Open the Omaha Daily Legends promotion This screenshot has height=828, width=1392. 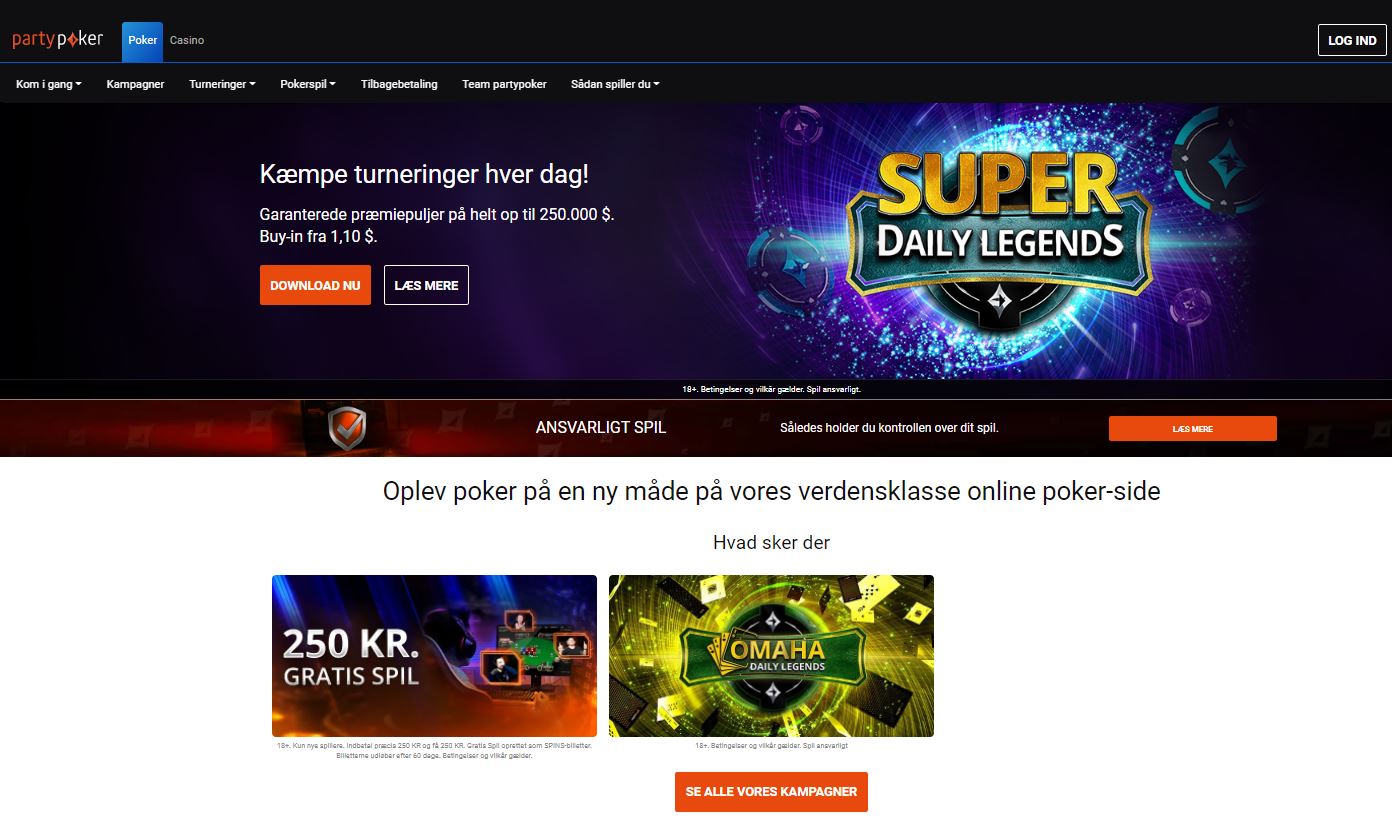coord(771,656)
